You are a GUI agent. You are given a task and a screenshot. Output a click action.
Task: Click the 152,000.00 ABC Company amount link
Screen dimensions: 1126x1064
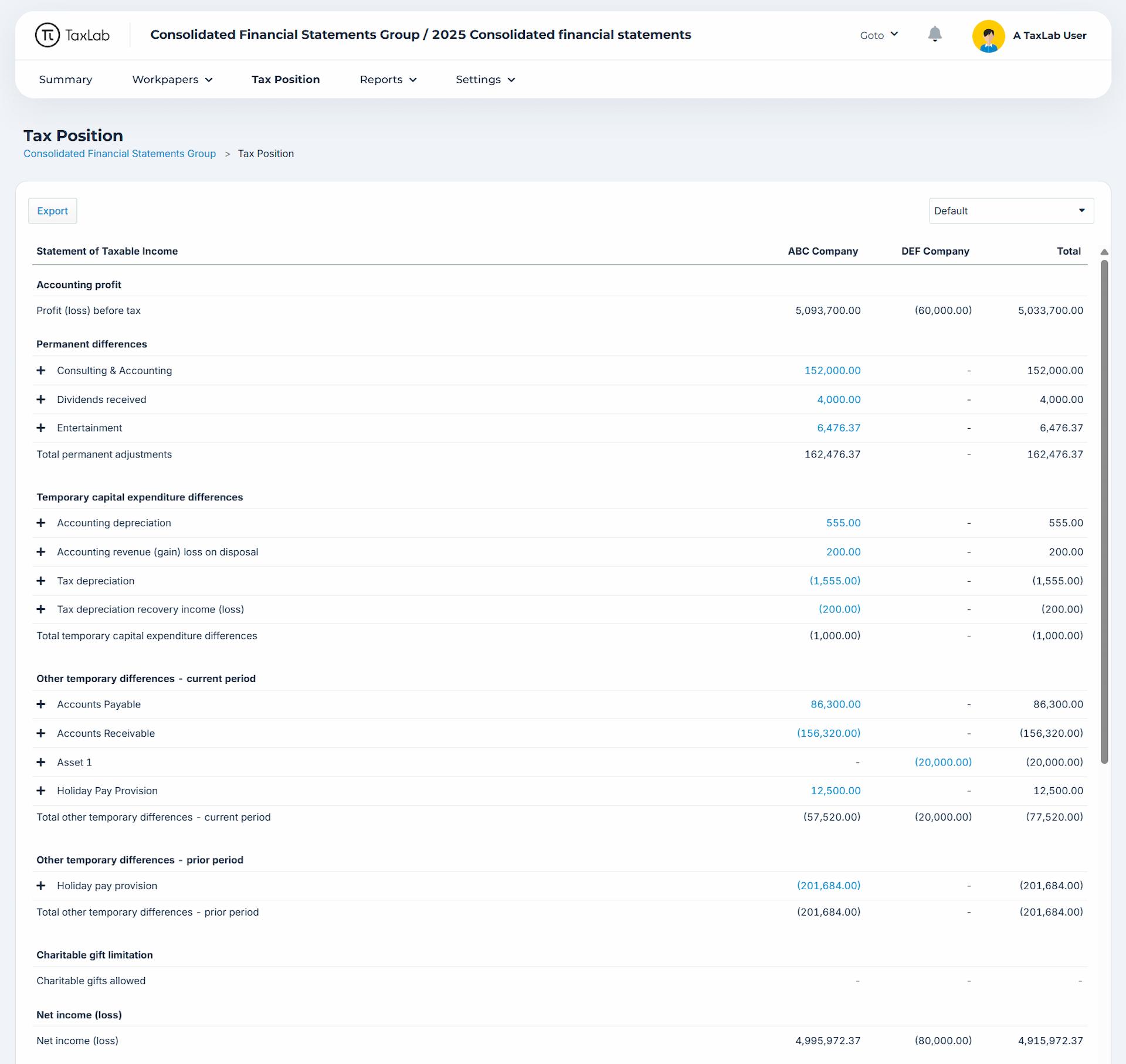pyautogui.click(x=832, y=371)
